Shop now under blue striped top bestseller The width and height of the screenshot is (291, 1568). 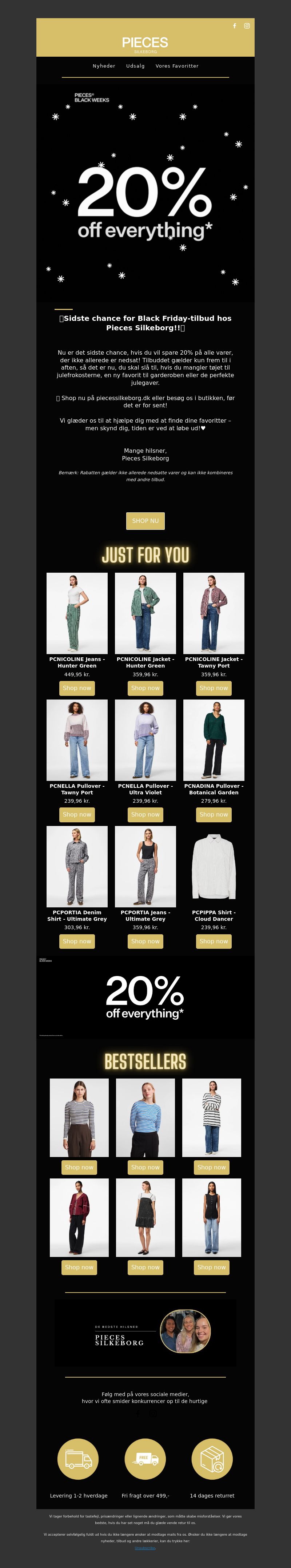pyautogui.click(x=145, y=1167)
